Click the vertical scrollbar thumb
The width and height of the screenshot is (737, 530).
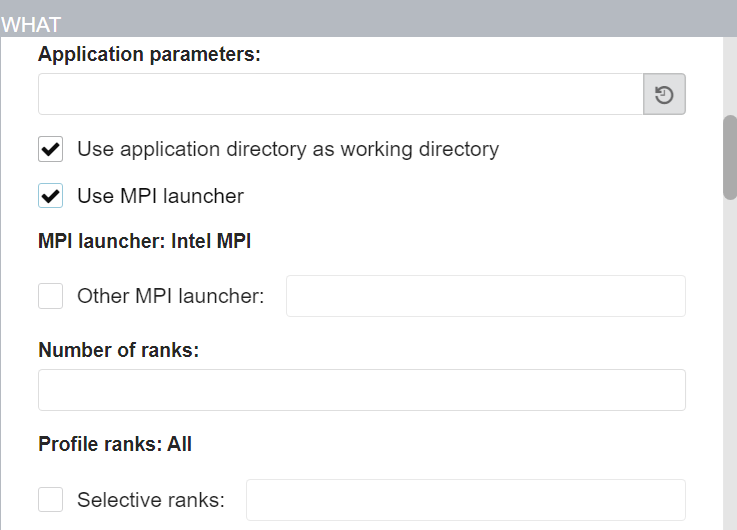pos(730,157)
